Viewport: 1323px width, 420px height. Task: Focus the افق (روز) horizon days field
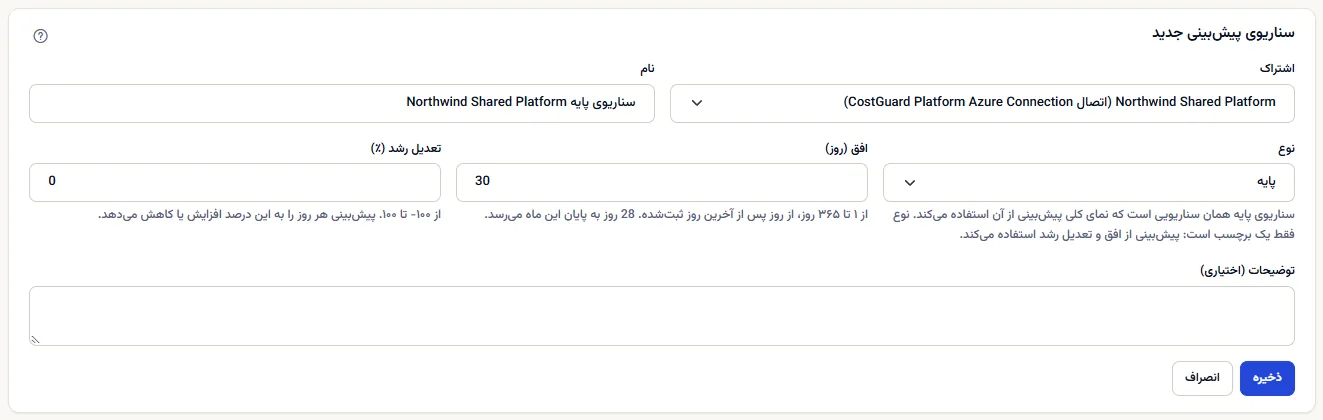[662, 182]
